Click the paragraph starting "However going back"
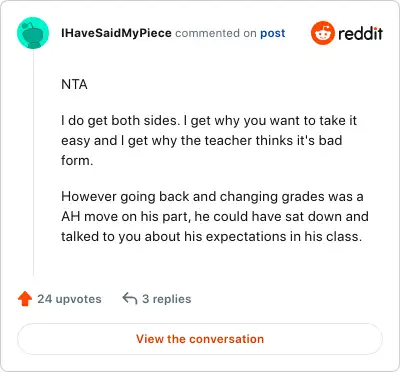 pyautogui.click(x=215, y=216)
